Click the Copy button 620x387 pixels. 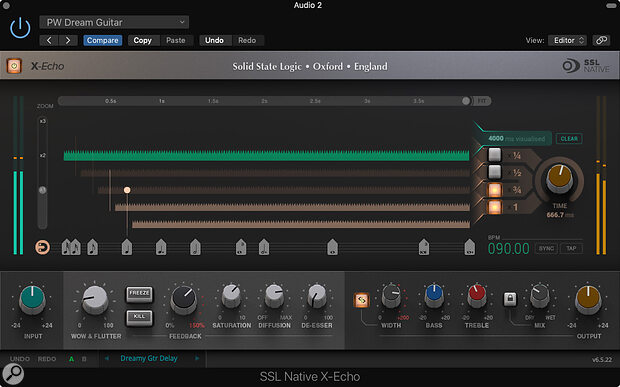(x=142, y=40)
